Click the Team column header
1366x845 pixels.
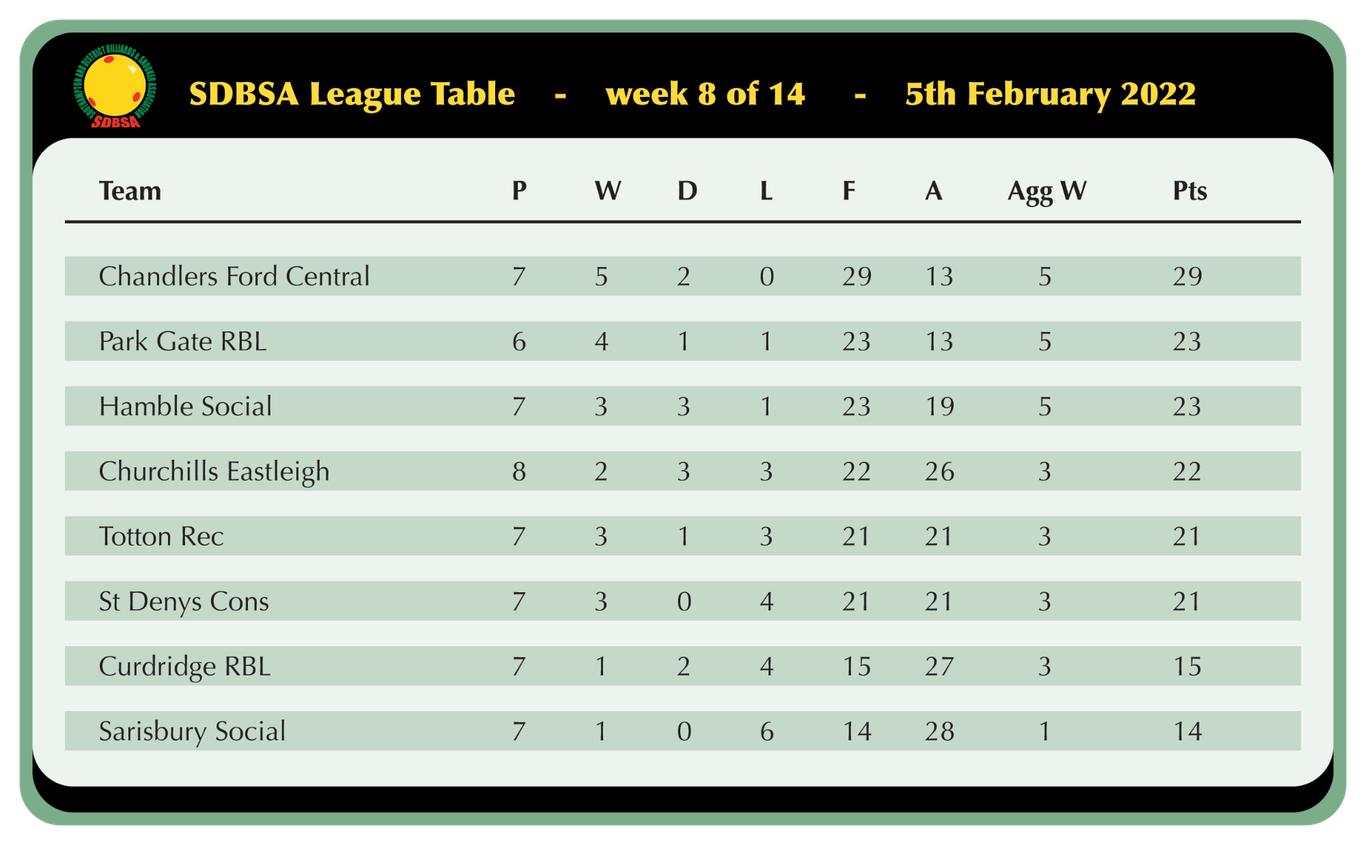point(130,190)
